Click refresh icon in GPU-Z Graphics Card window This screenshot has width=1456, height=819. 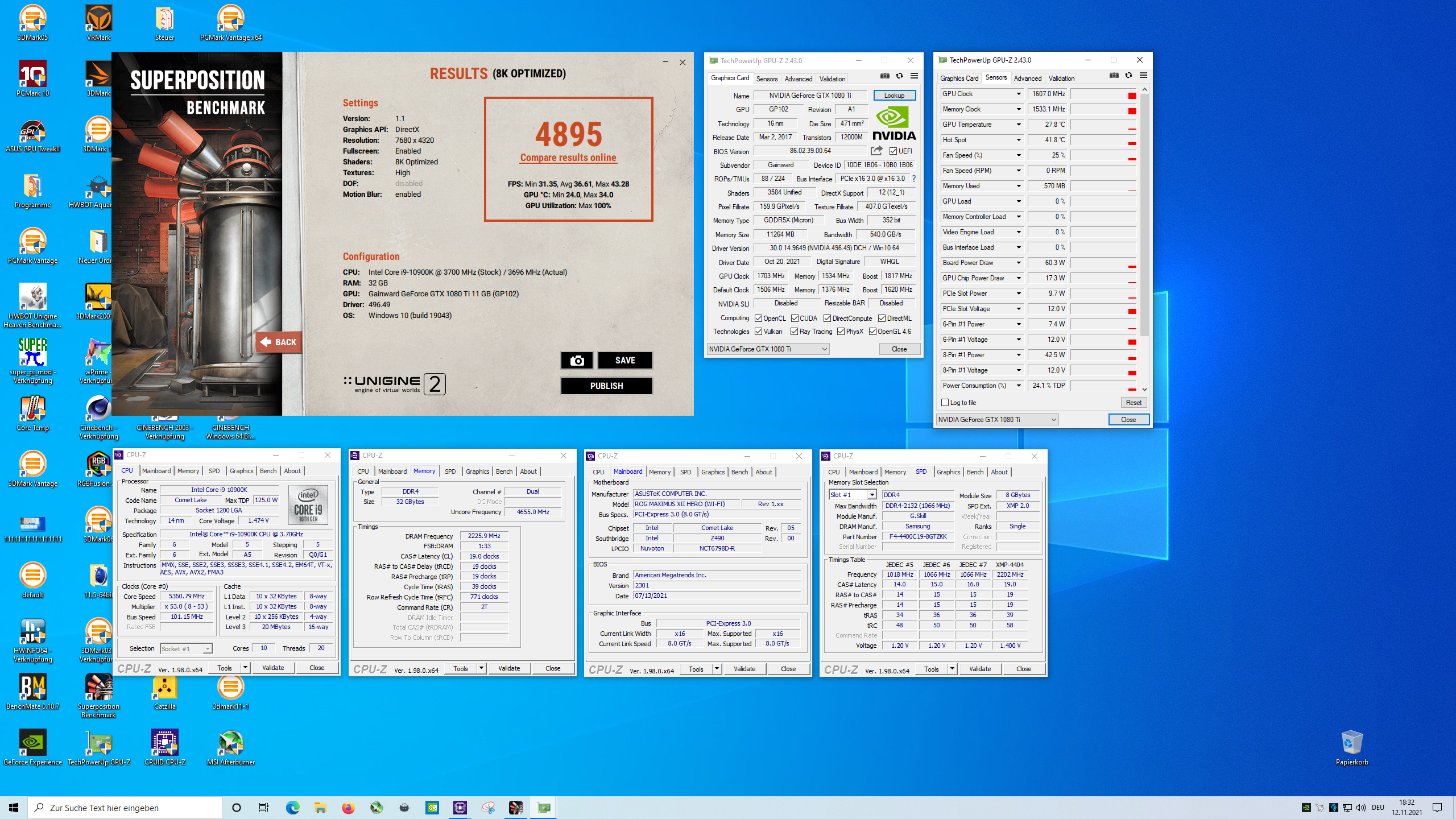[x=899, y=76]
